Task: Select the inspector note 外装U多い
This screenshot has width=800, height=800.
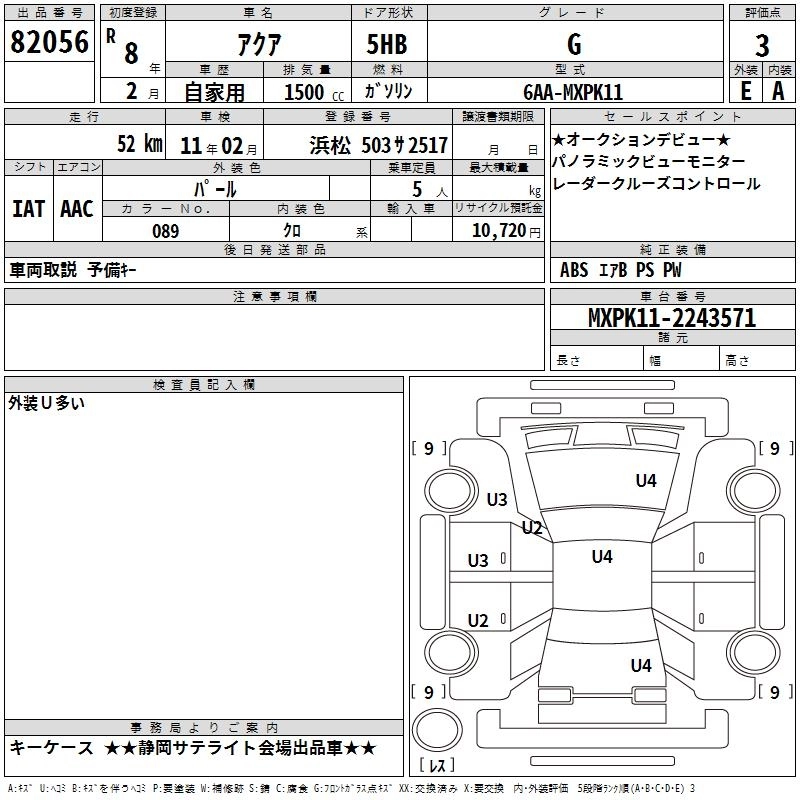Action: [46, 403]
